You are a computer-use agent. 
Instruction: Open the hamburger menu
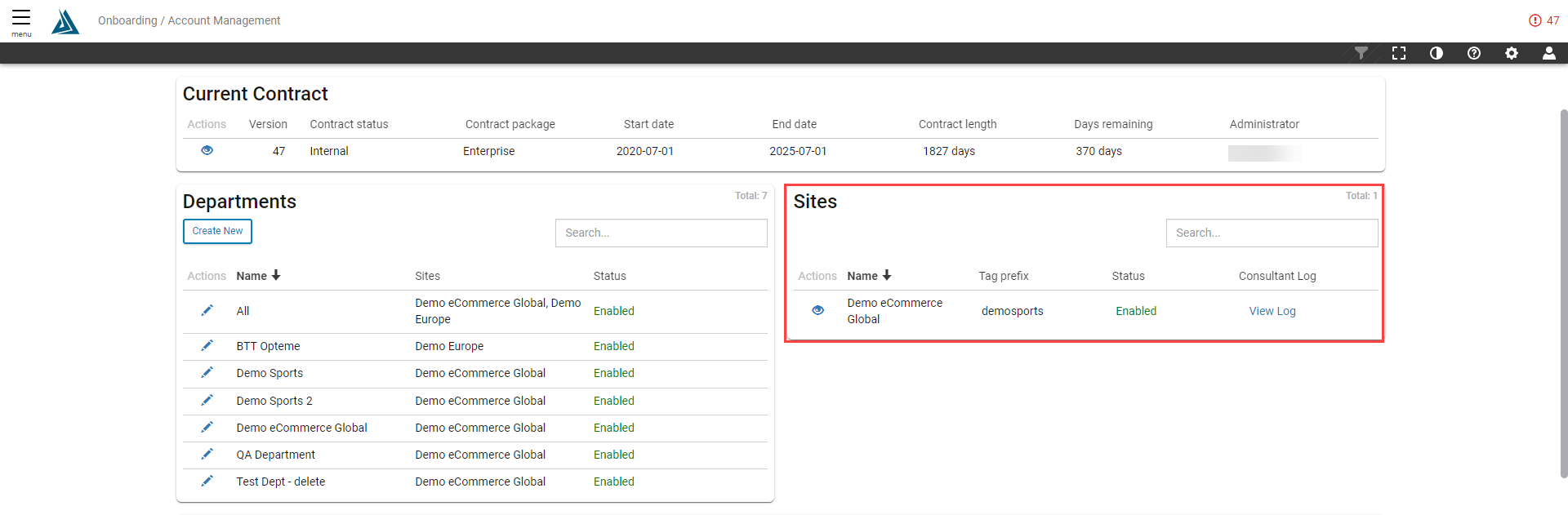click(x=21, y=20)
